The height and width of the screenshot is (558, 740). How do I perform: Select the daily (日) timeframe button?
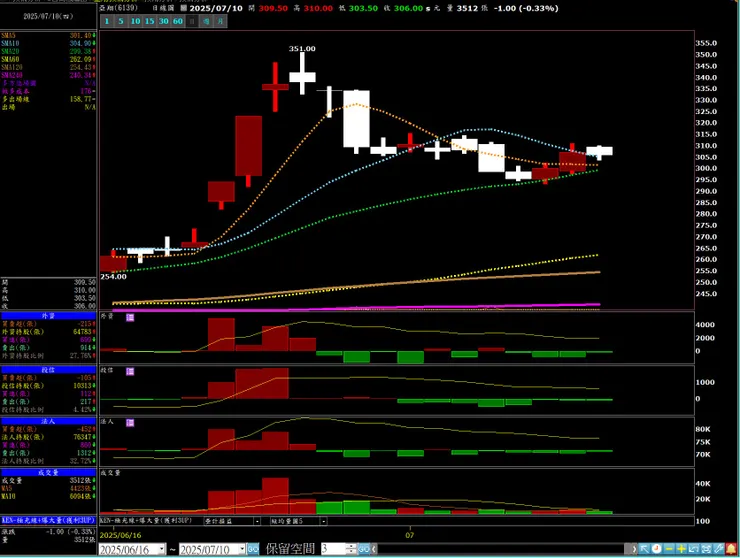(x=192, y=21)
